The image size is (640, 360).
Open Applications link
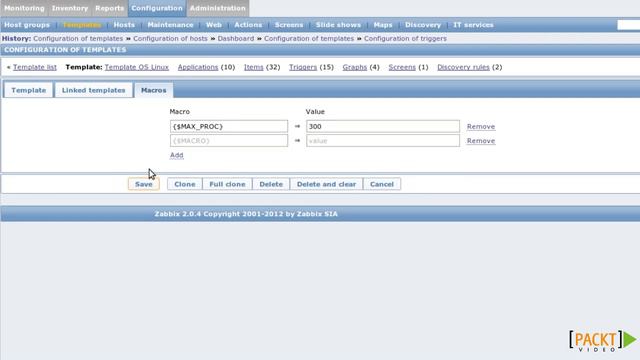tap(198, 67)
